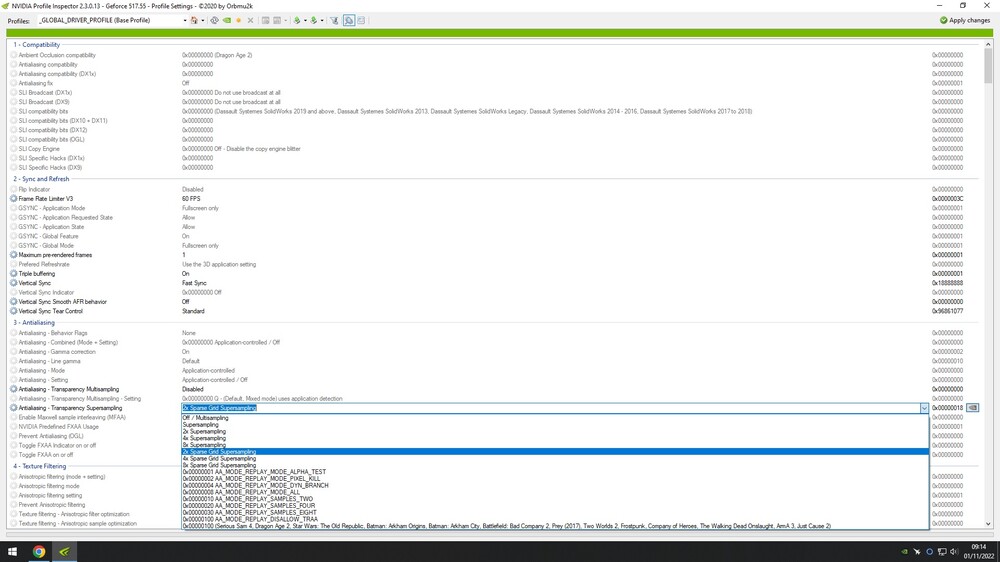This screenshot has height=562, width=1000.
Task: Collapse the '2 - Sync and Refresh' group
Action: 41,179
